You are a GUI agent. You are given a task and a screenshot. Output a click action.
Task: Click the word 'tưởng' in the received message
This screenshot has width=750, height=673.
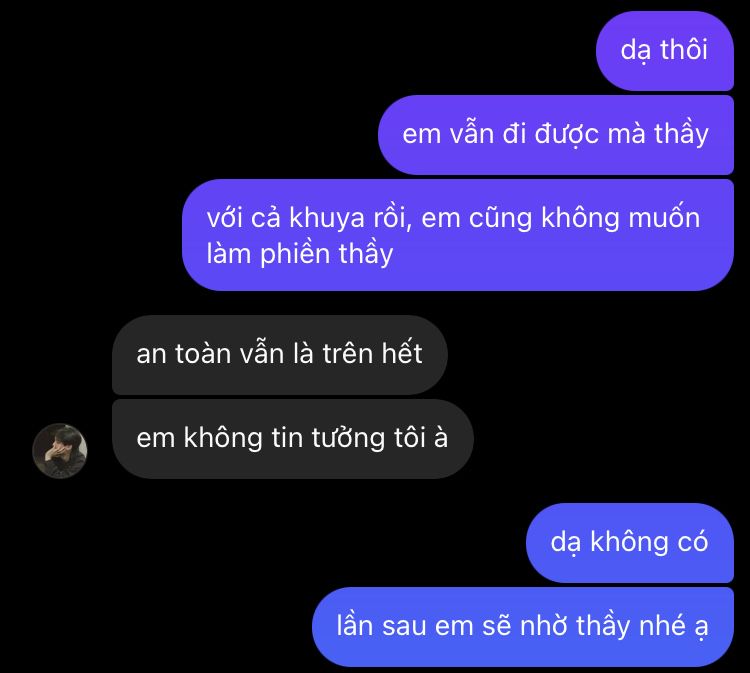pyautogui.click(x=348, y=439)
